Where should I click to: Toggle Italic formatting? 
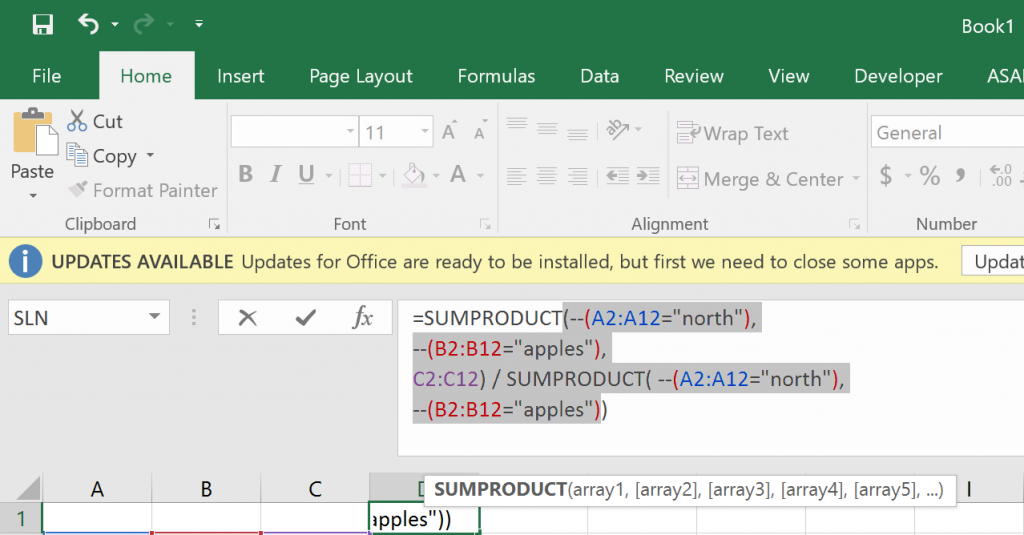[x=276, y=174]
